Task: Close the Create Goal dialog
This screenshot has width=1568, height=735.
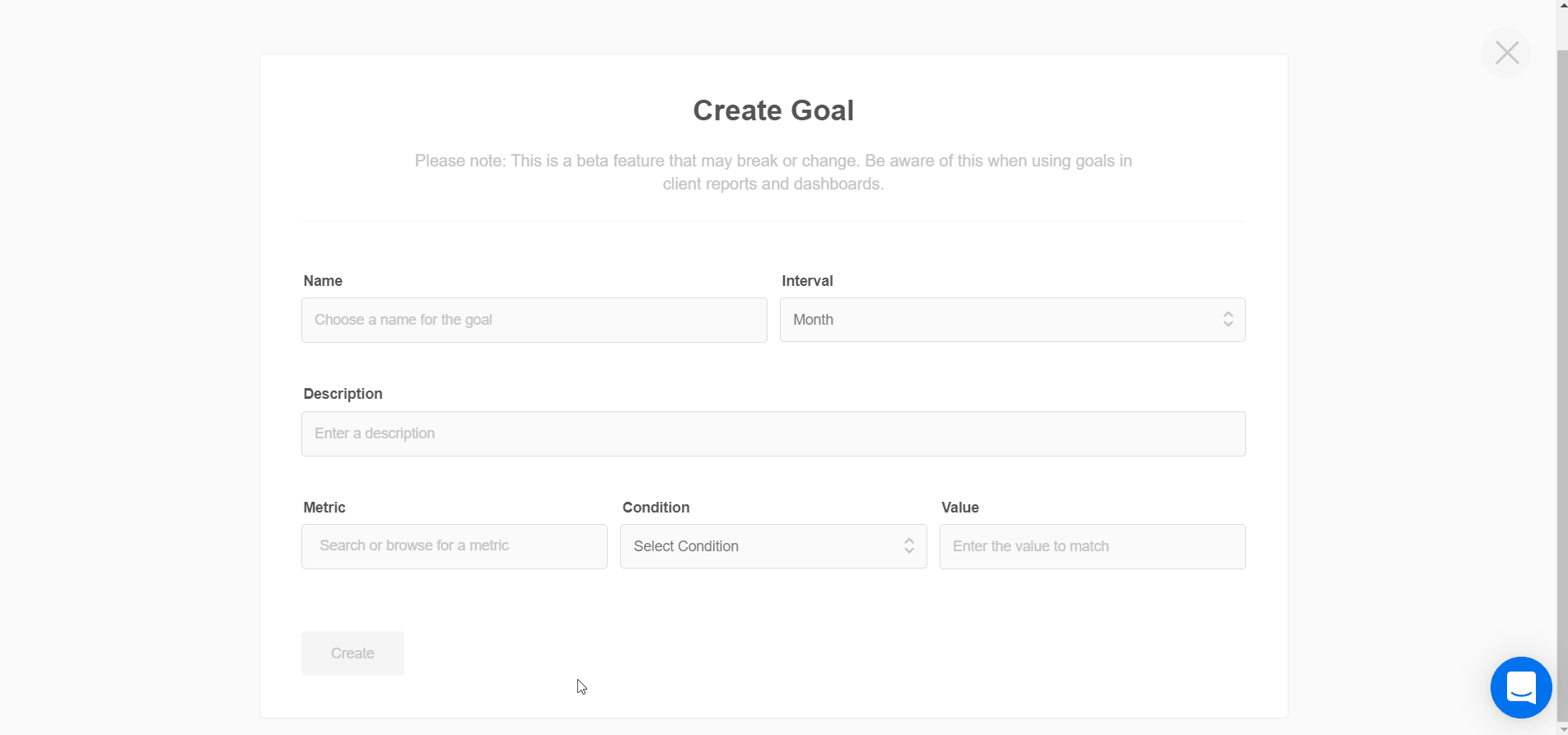Action: (x=1506, y=53)
